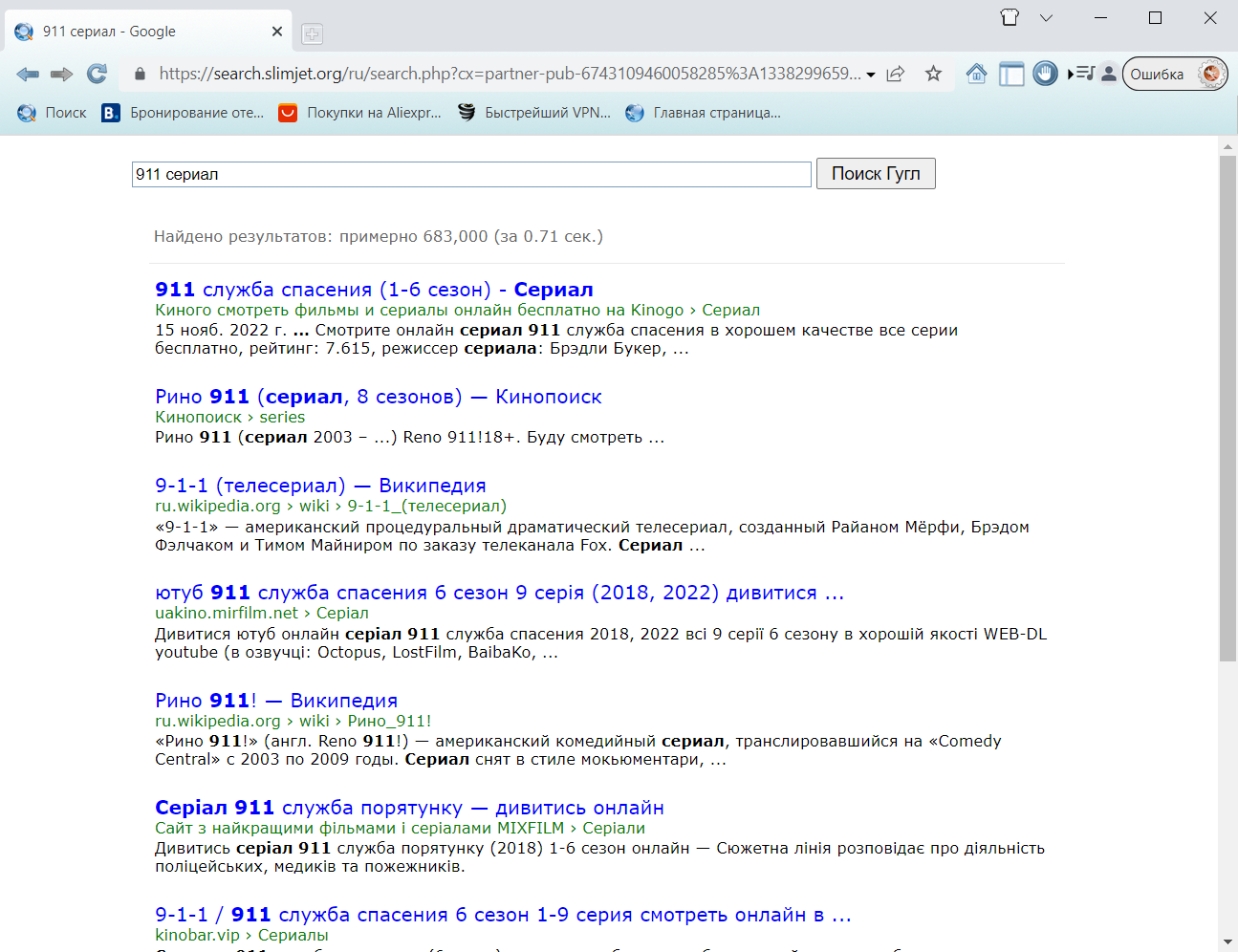Open the 'Бронирование оте...' bookmark
This screenshot has height=952, width=1238.
pos(183,113)
